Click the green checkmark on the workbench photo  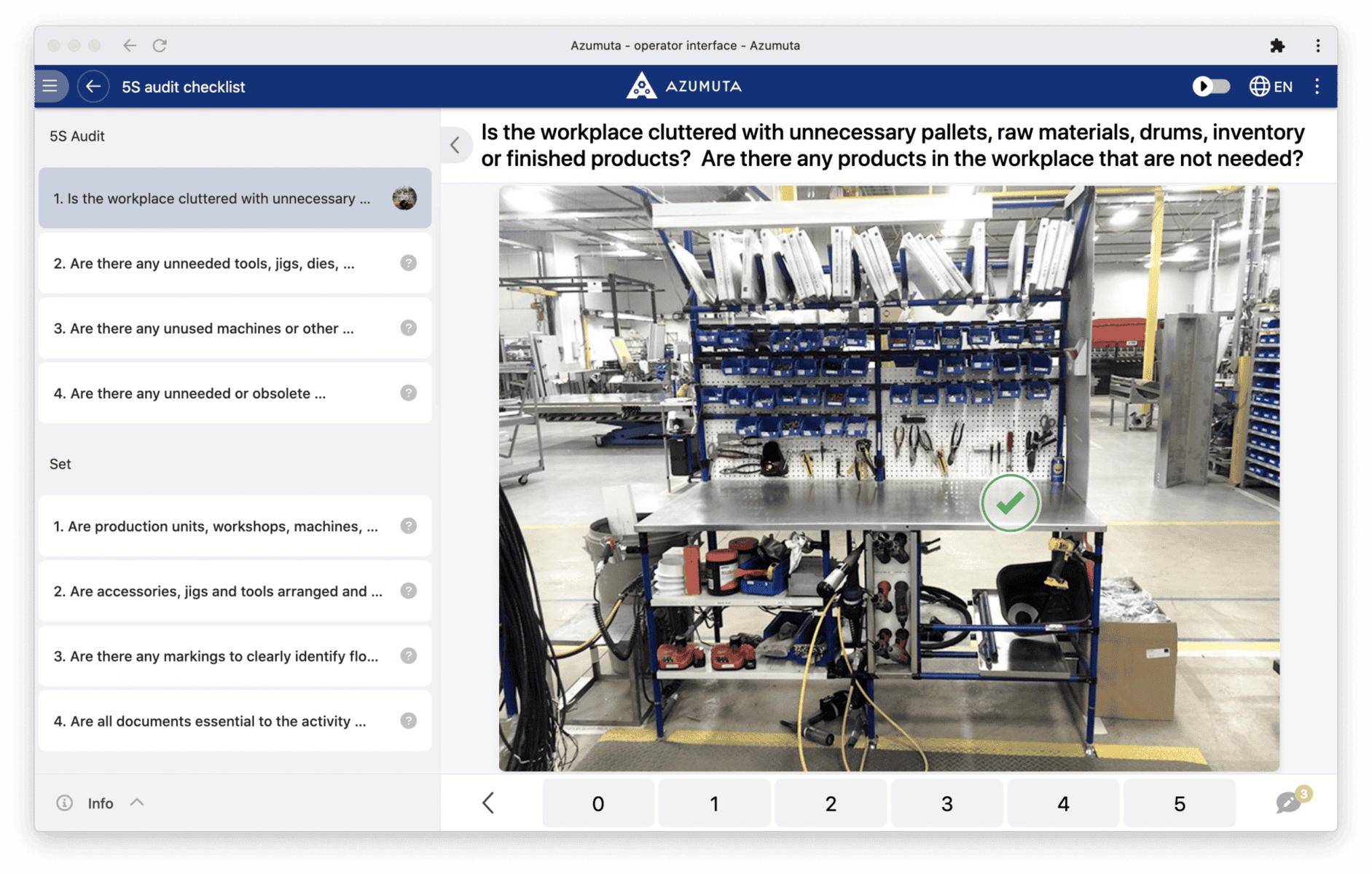pos(1010,503)
